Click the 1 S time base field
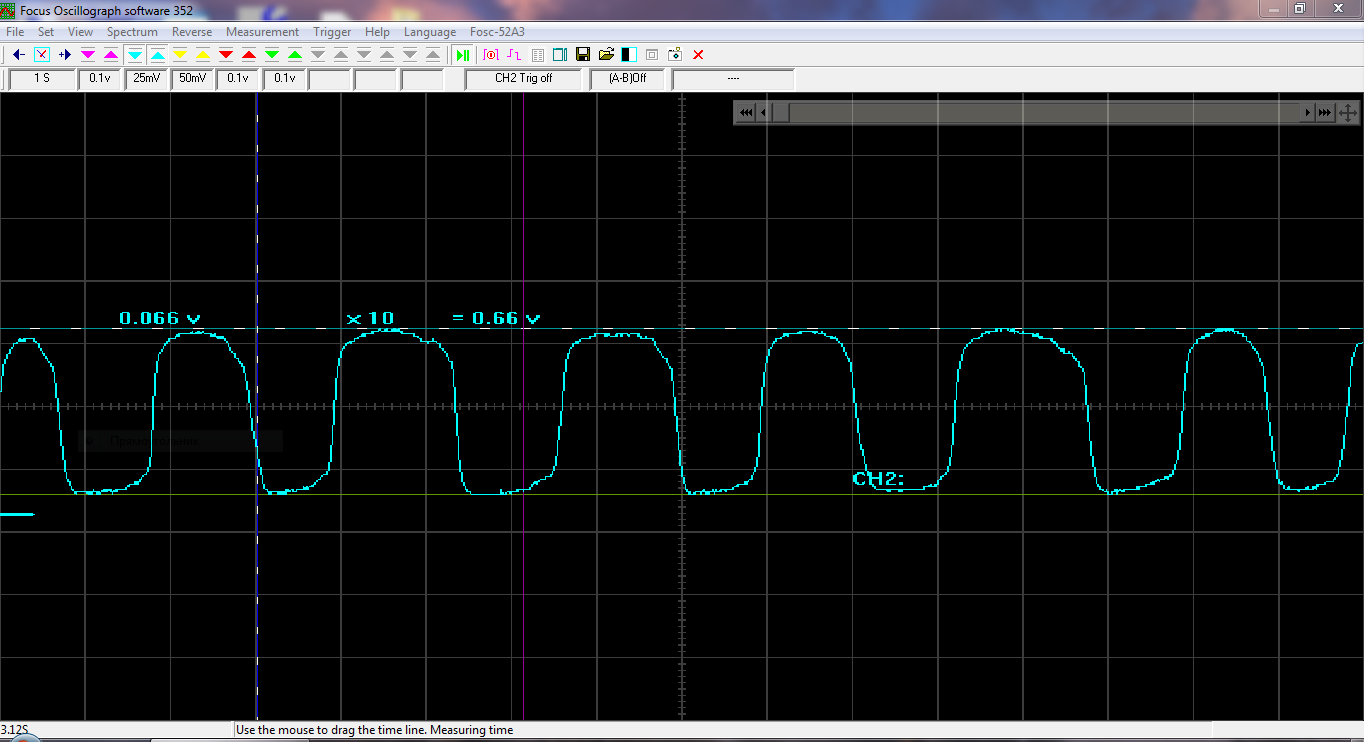This screenshot has width=1364, height=742. pyautogui.click(x=42, y=78)
